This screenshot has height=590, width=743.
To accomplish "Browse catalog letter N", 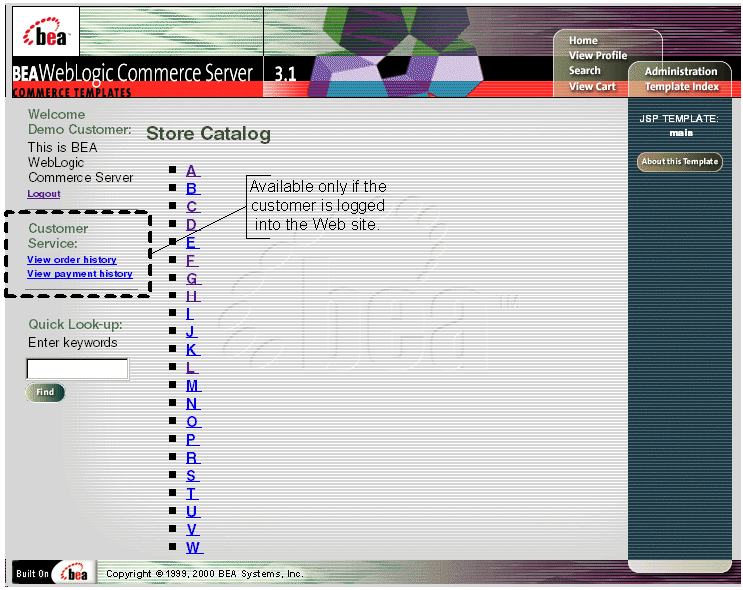I will click(x=192, y=404).
